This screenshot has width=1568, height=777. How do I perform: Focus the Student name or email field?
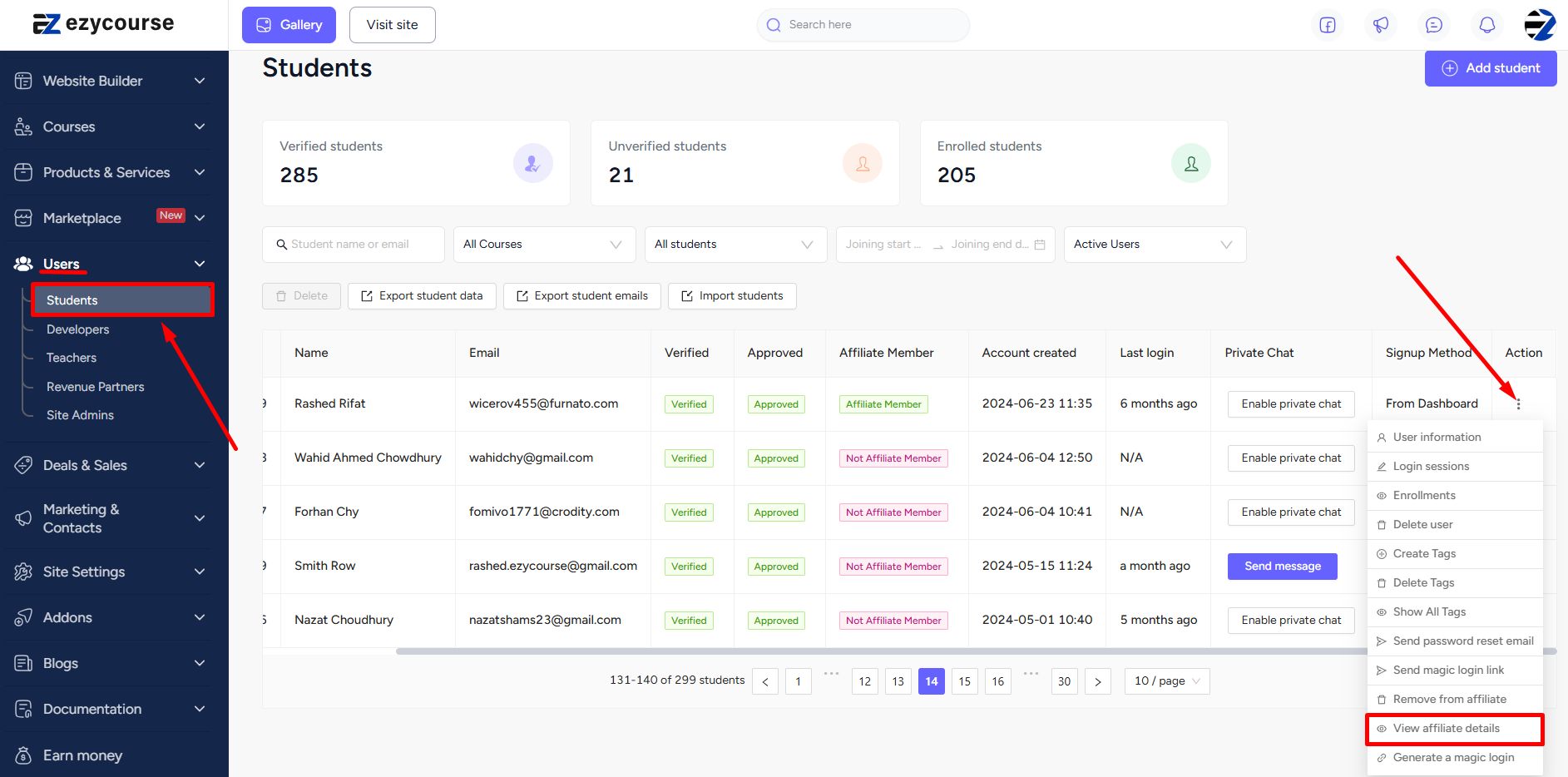pos(354,245)
